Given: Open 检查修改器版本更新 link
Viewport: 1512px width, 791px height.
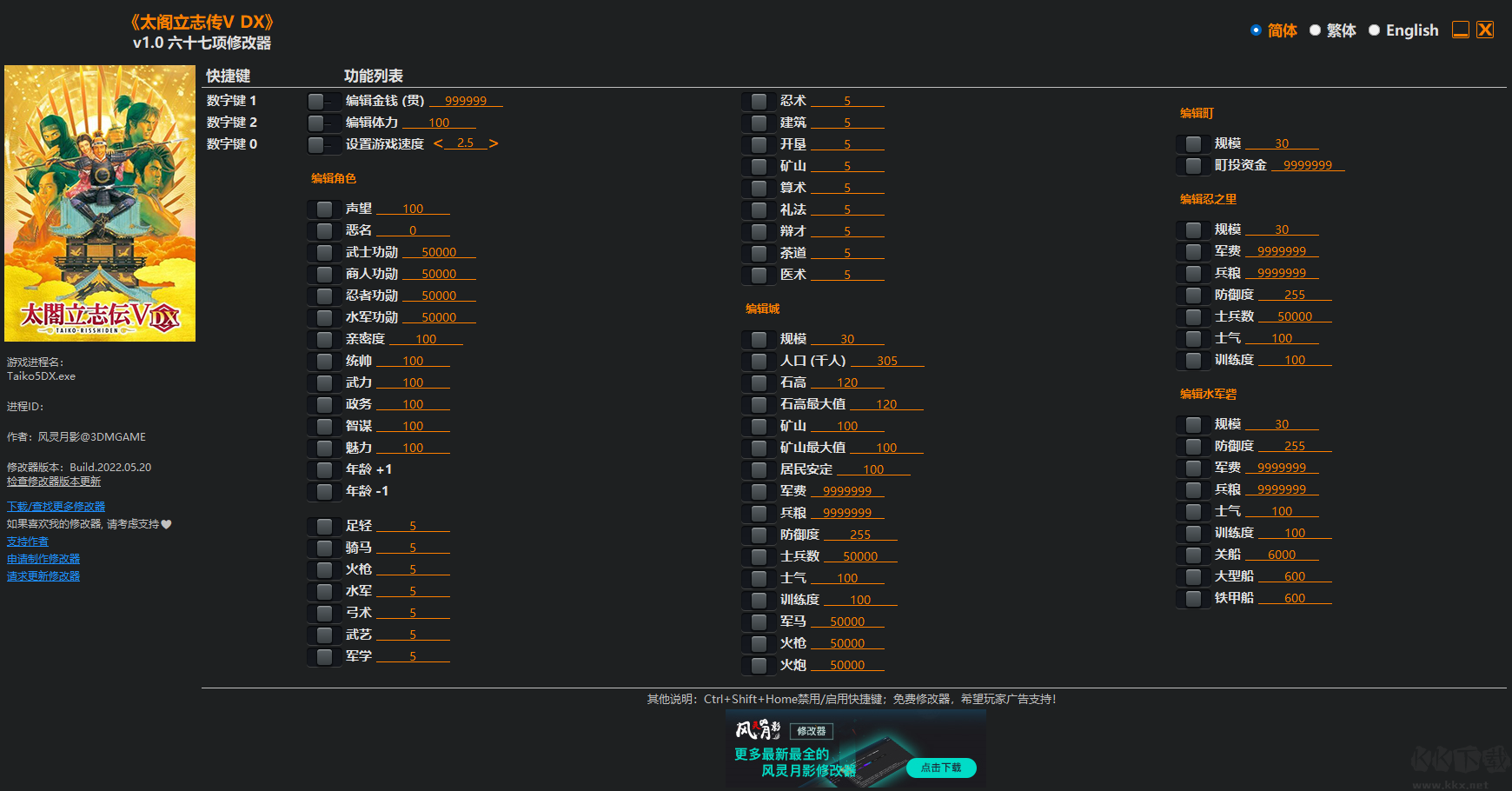Looking at the screenshot, I should point(54,482).
